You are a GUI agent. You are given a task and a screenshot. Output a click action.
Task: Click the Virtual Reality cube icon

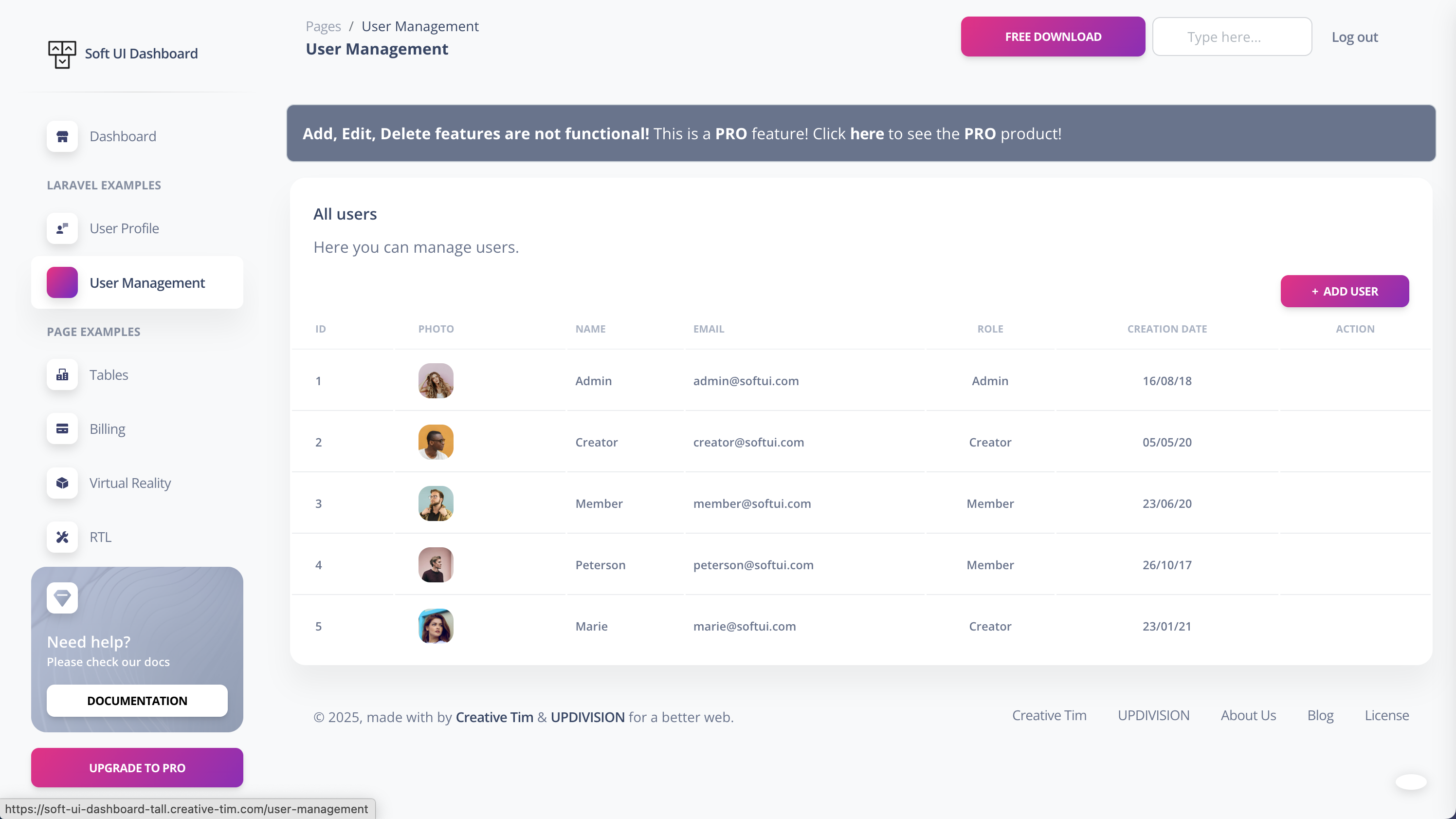pos(62,483)
